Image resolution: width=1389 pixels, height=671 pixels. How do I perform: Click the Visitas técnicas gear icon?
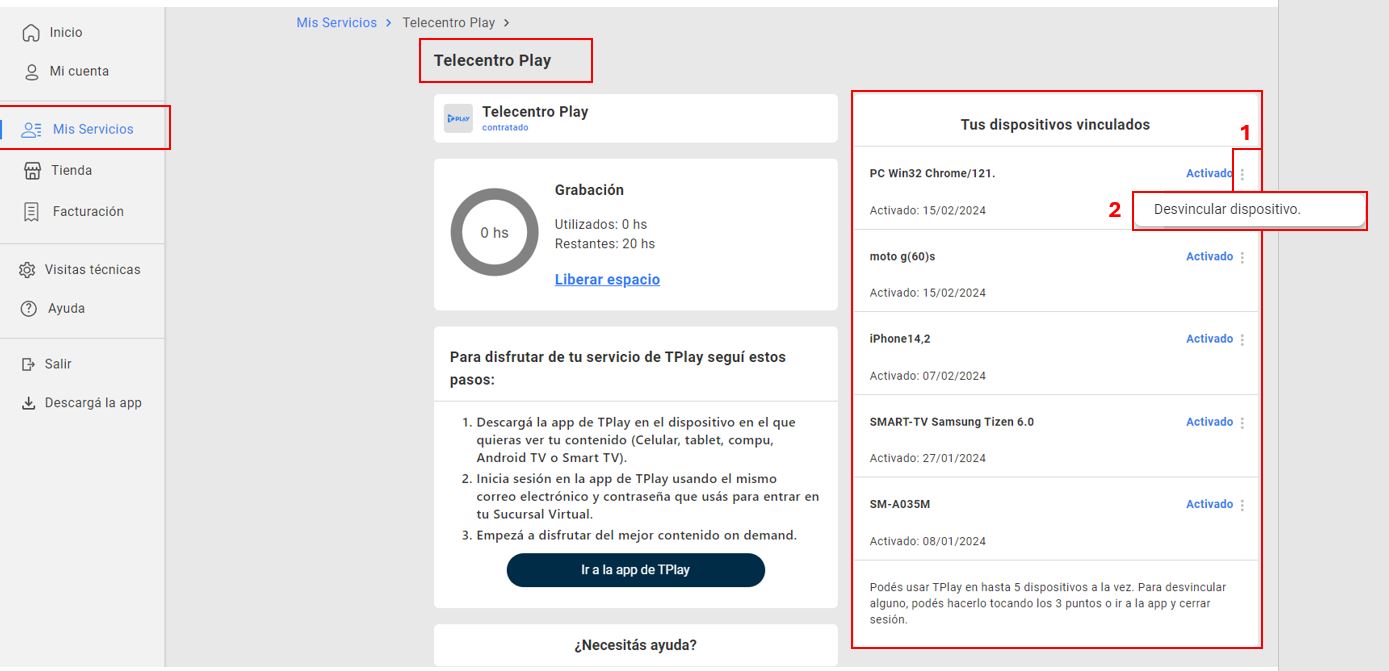click(x=28, y=270)
